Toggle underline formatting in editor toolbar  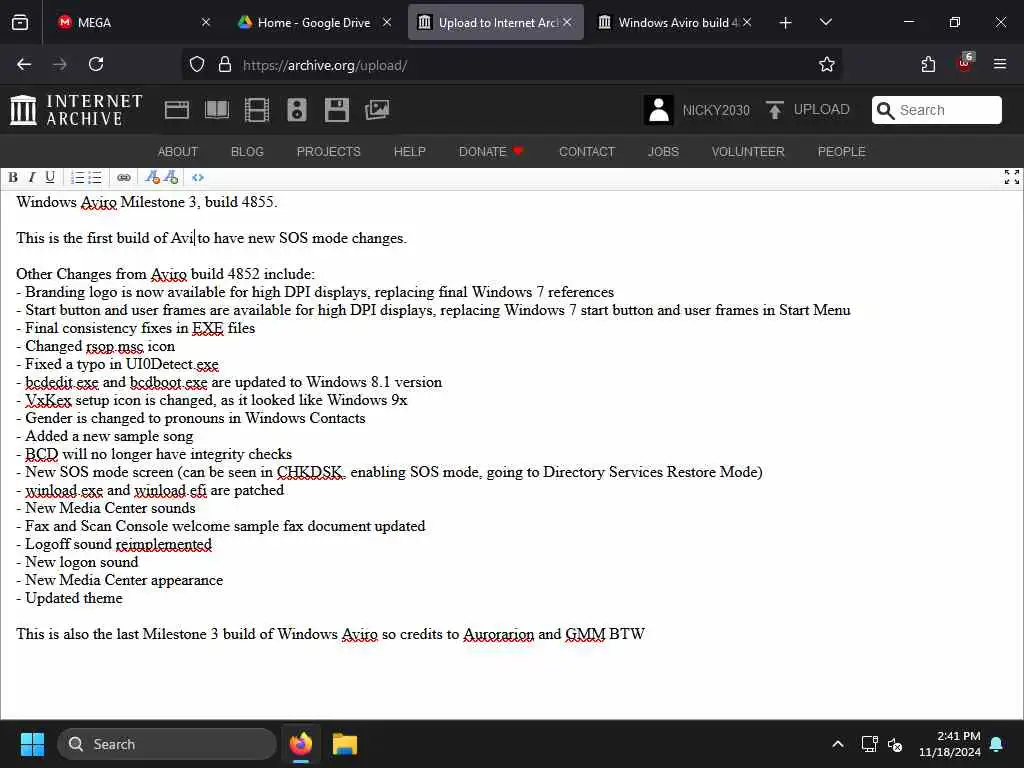(x=50, y=178)
